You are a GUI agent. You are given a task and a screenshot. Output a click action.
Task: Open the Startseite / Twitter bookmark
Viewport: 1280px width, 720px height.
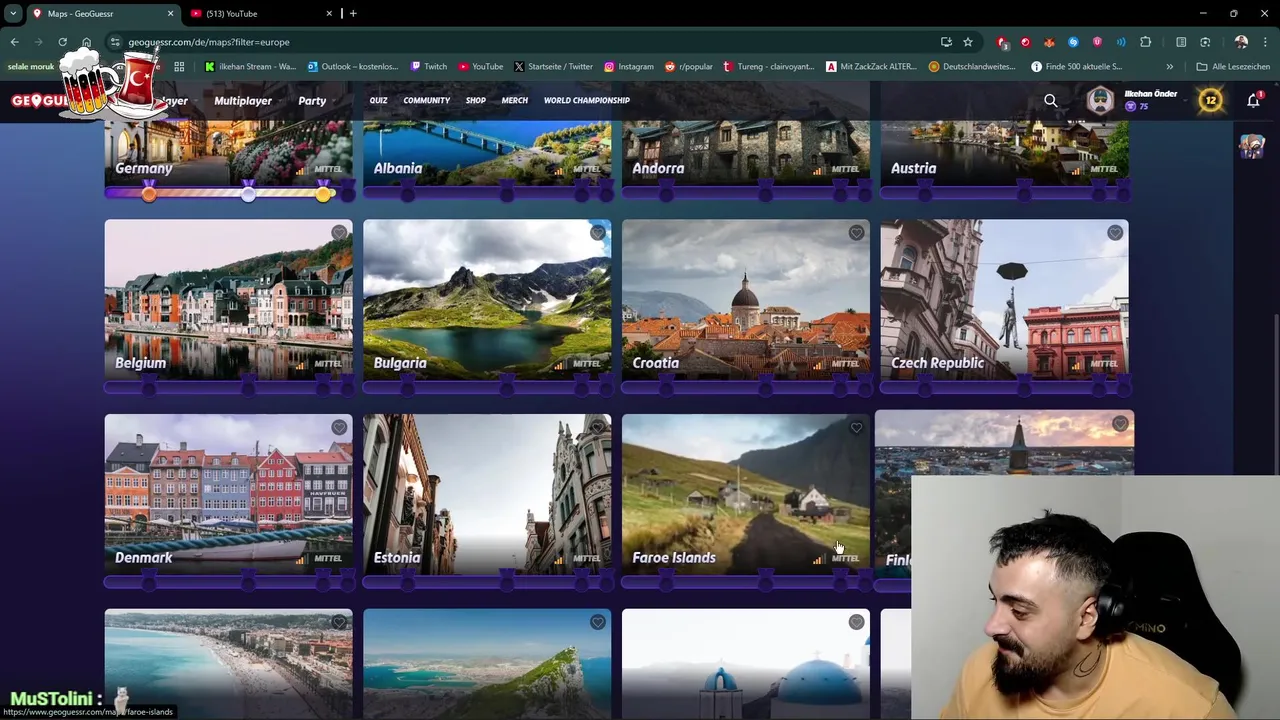click(553, 67)
